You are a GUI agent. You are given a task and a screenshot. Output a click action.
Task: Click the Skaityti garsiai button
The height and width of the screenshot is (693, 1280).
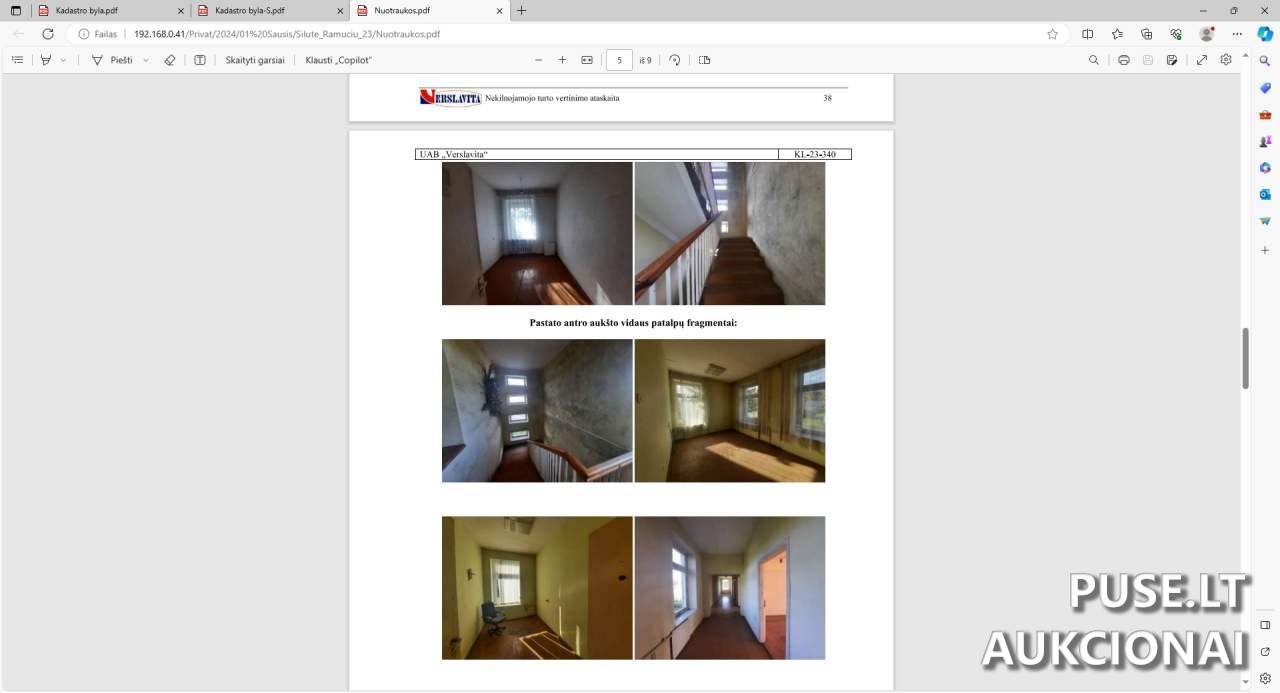(x=254, y=60)
